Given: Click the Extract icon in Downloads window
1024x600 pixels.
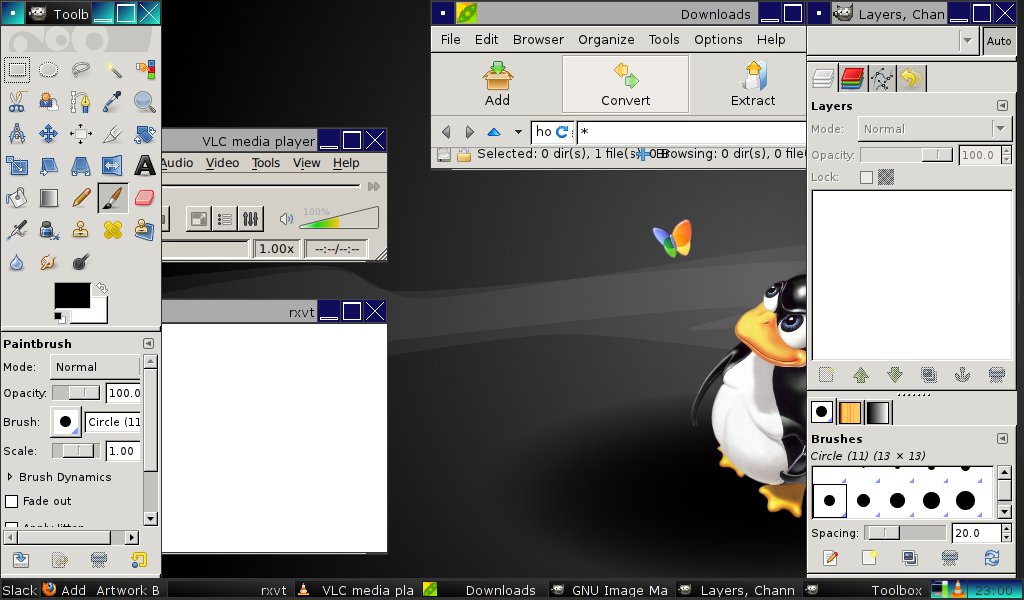Looking at the screenshot, I should [x=753, y=84].
